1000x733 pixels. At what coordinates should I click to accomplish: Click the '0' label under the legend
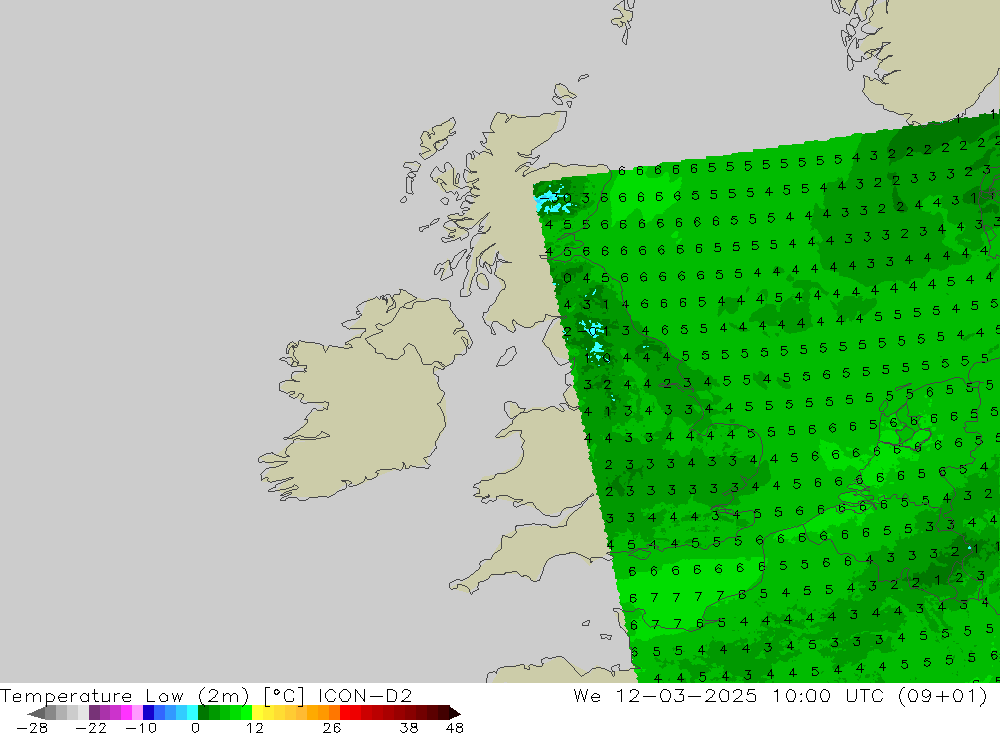coord(196,728)
